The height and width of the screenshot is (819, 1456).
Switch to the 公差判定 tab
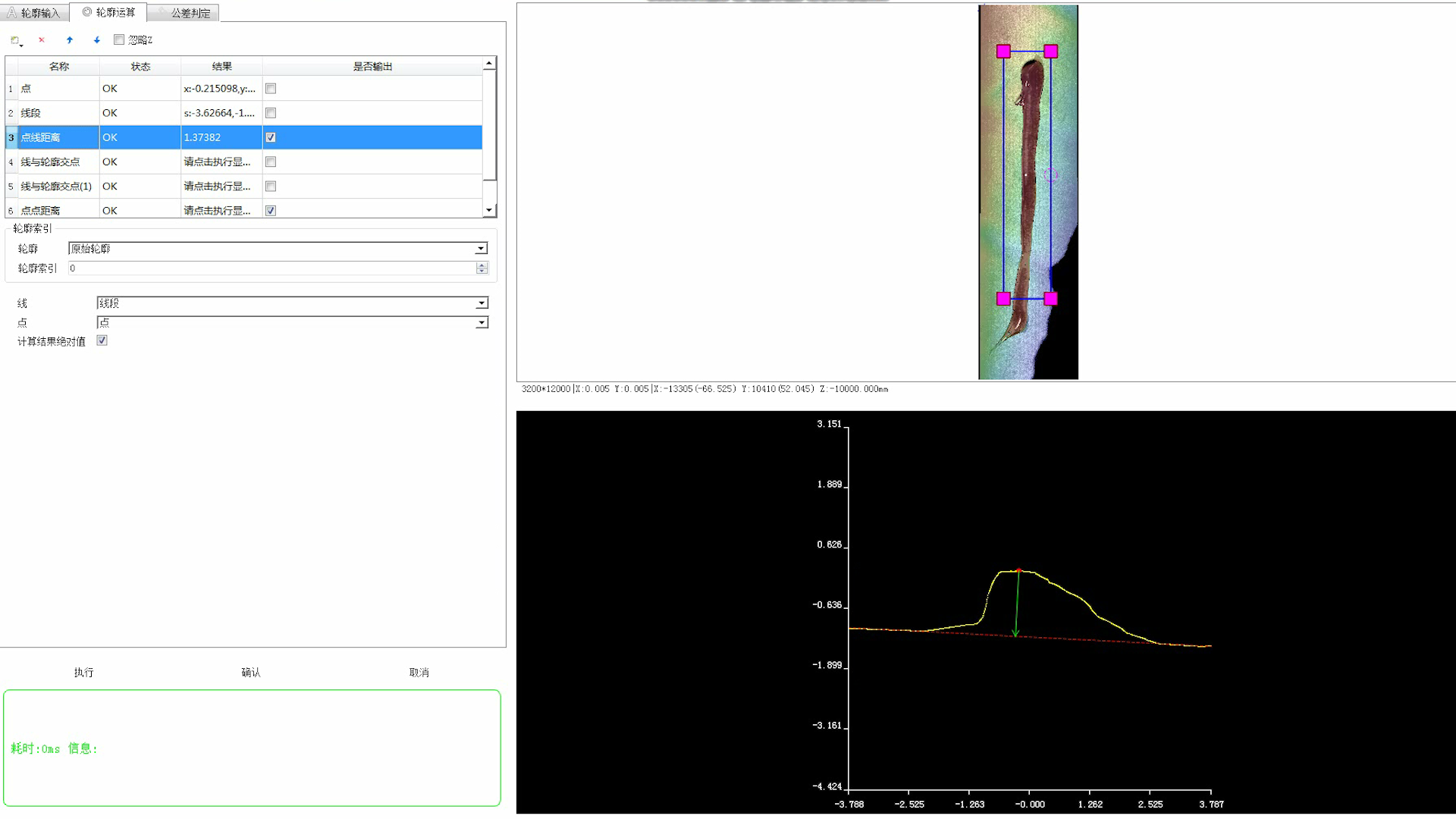[x=190, y=13]
